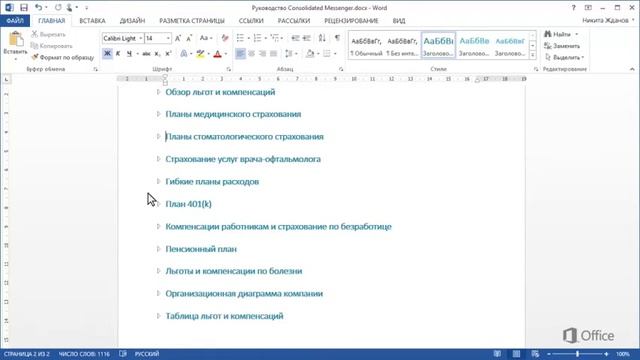Toggle strikethrough (abc) formatting
Viewport: 640px width, 360px height.
click(146, 53)
